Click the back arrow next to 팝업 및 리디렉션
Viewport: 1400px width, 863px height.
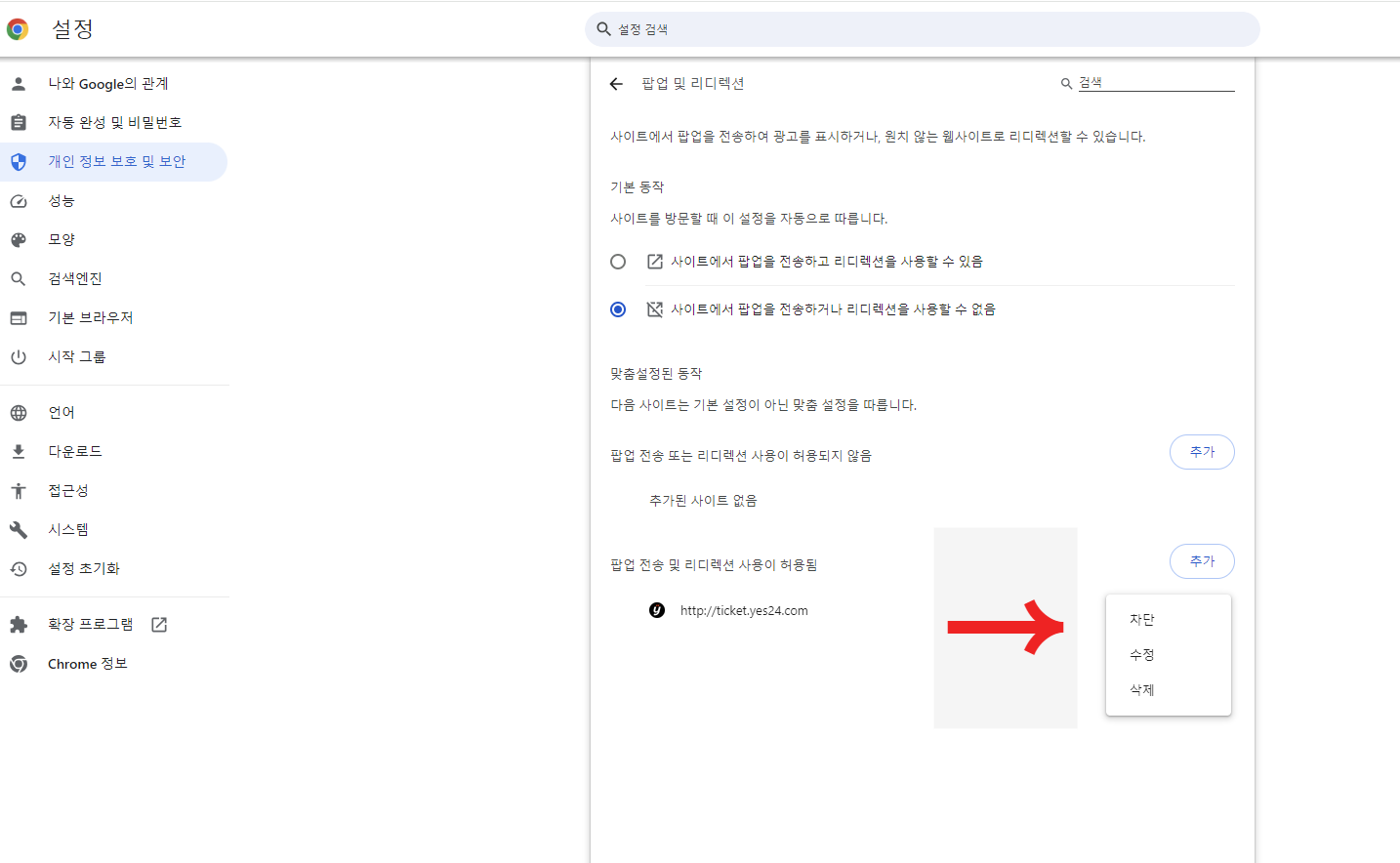pos(616,84)
